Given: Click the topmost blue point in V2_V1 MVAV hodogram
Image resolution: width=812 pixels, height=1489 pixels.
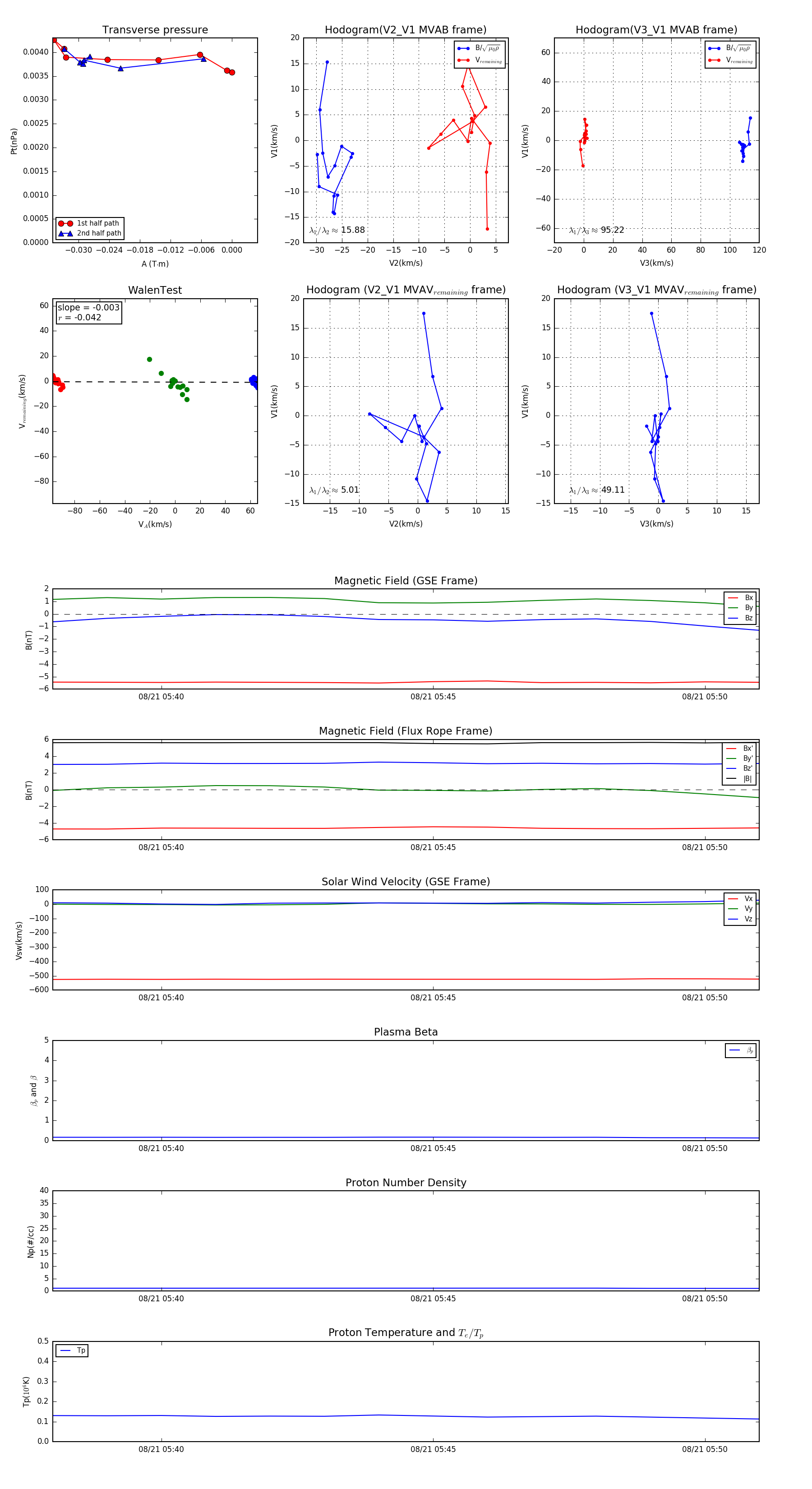Looking at the screenshot, I should 424,314.
